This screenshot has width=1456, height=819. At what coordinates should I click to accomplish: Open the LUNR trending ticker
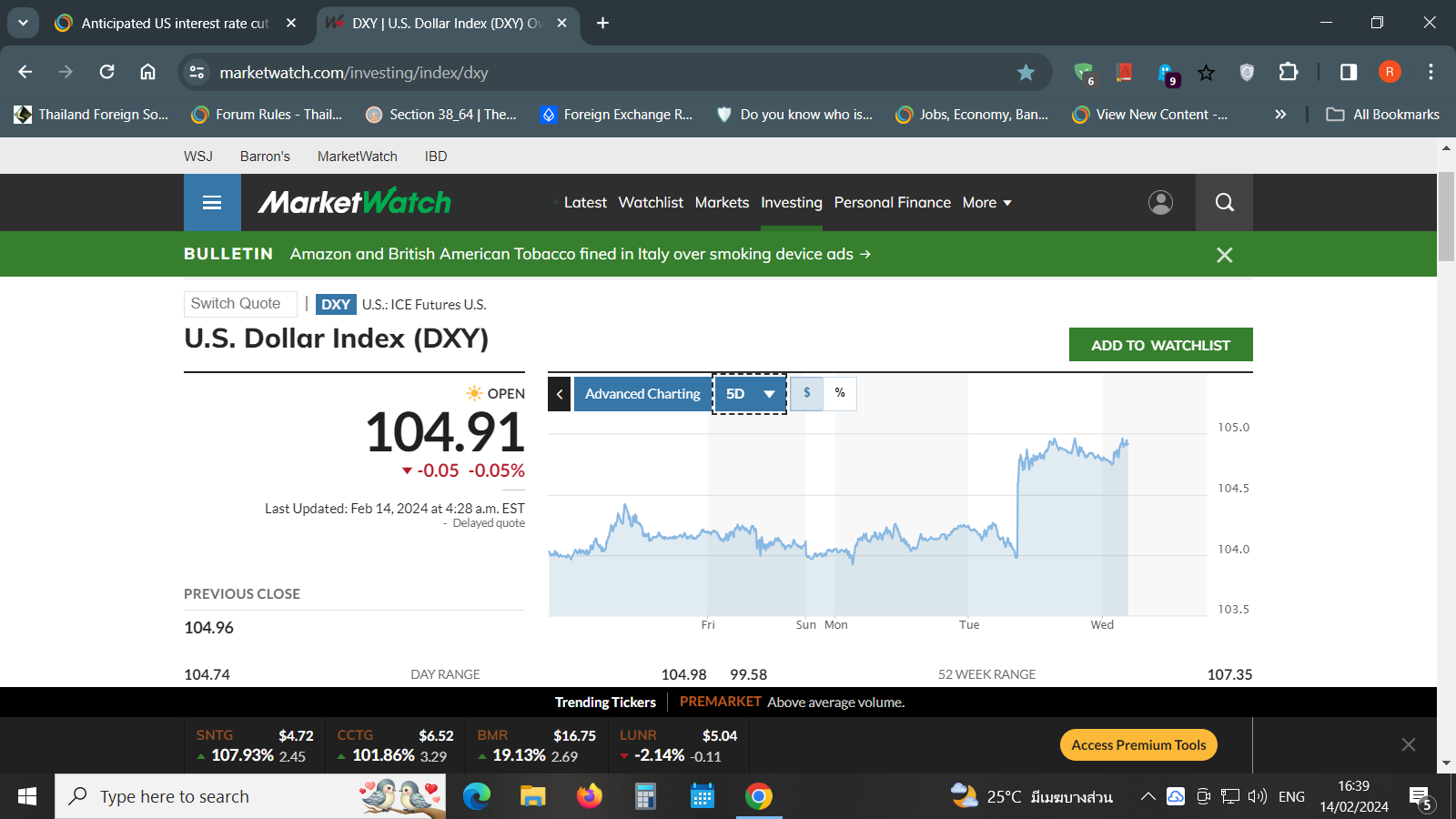678,745
